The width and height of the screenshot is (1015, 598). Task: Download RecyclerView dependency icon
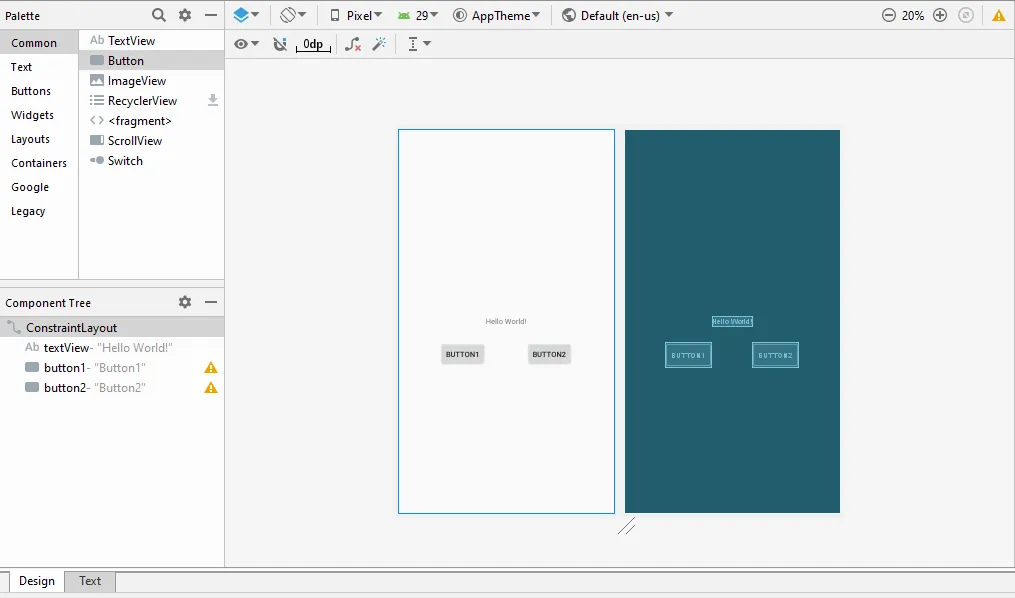point(212,100)
